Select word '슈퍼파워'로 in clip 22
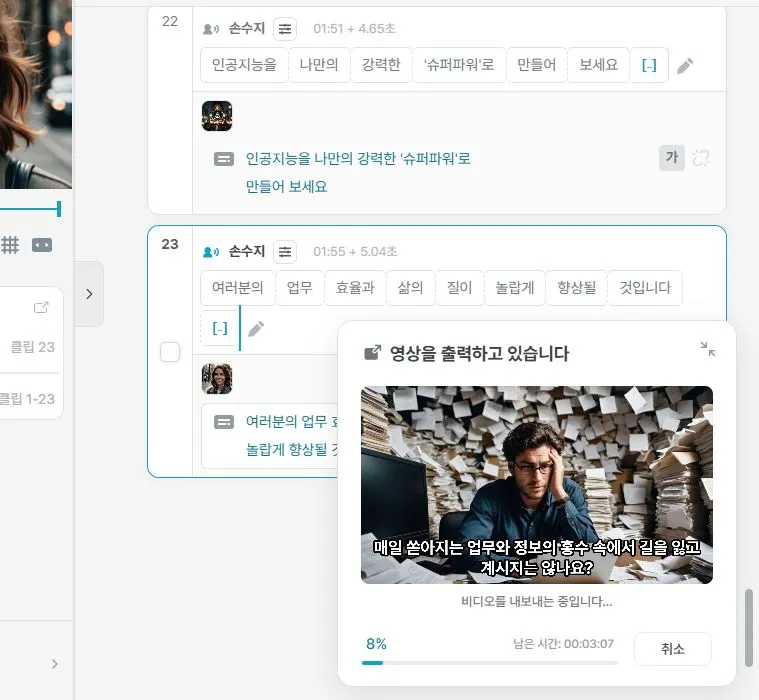 (x=459, y=65)
